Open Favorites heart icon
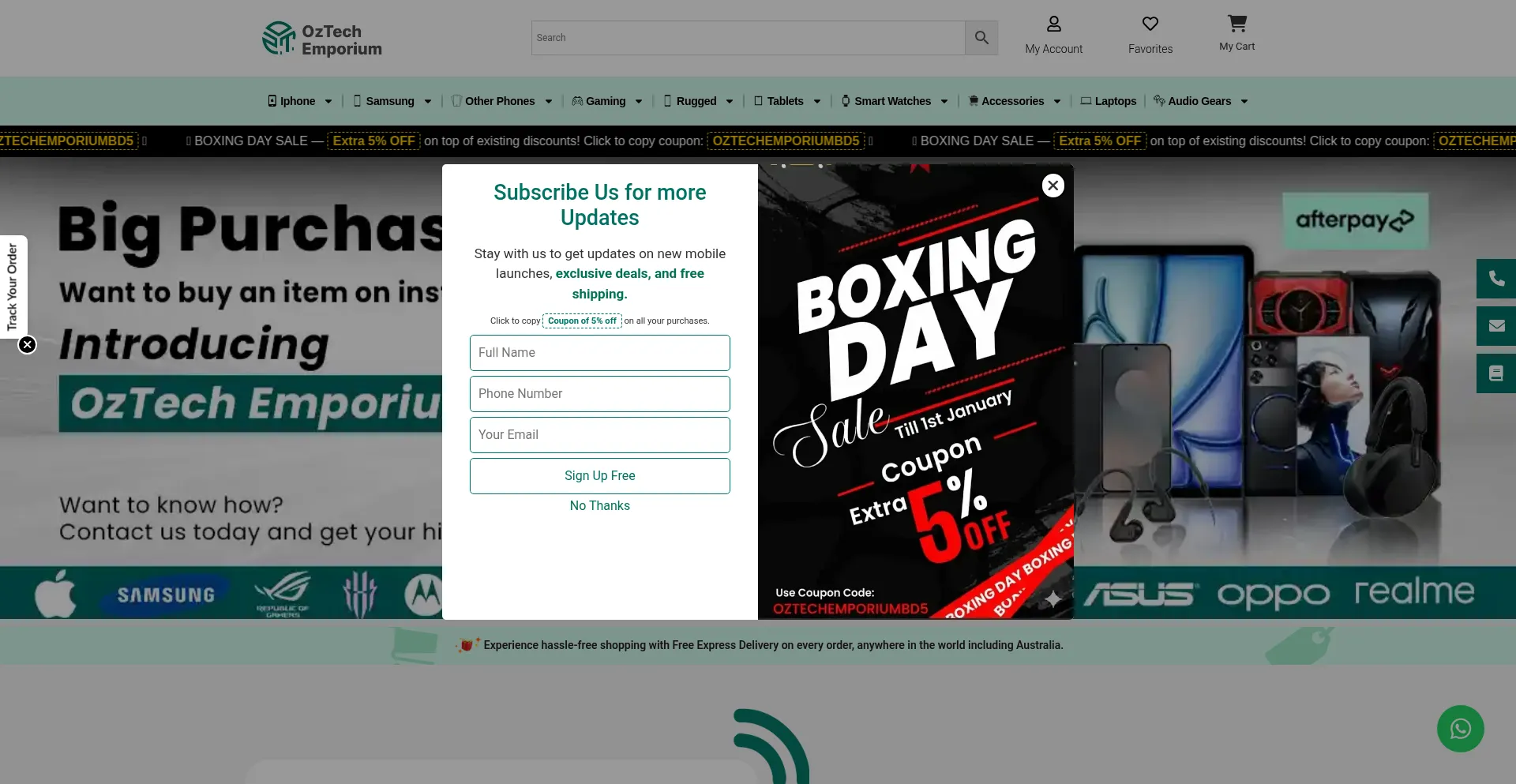 (1150, 24)
